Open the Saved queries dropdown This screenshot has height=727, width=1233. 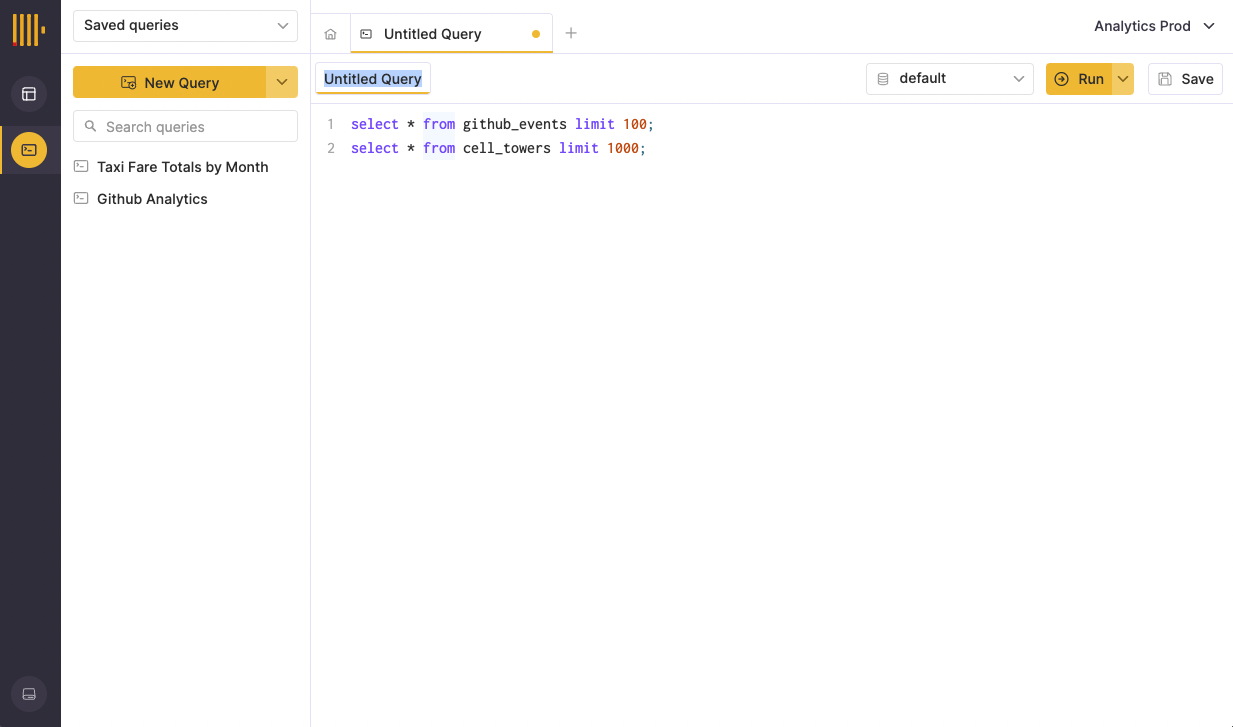click(x=185, y=26)
